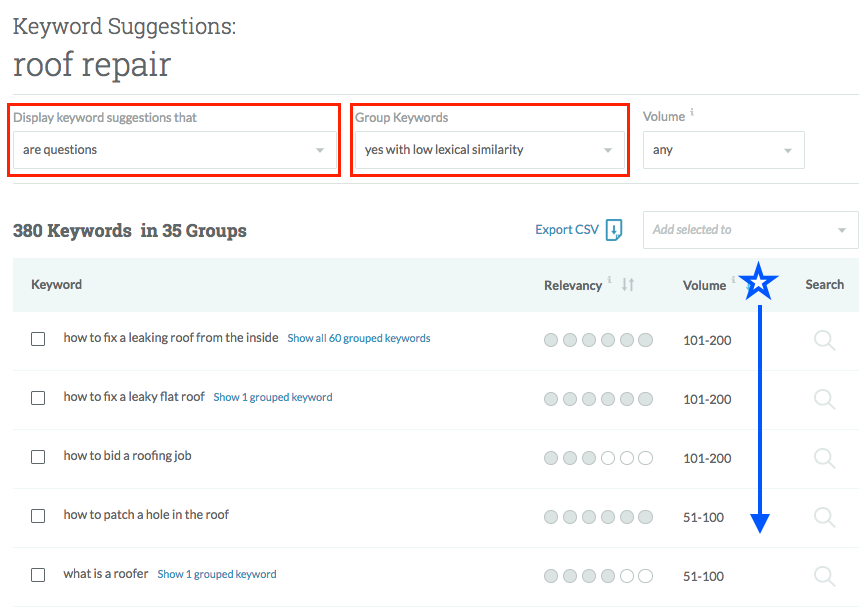This screenshot has width=864, height=607.
Task: Check the box for 'how to bid a roofing job'
Action: tap(38, 457)
